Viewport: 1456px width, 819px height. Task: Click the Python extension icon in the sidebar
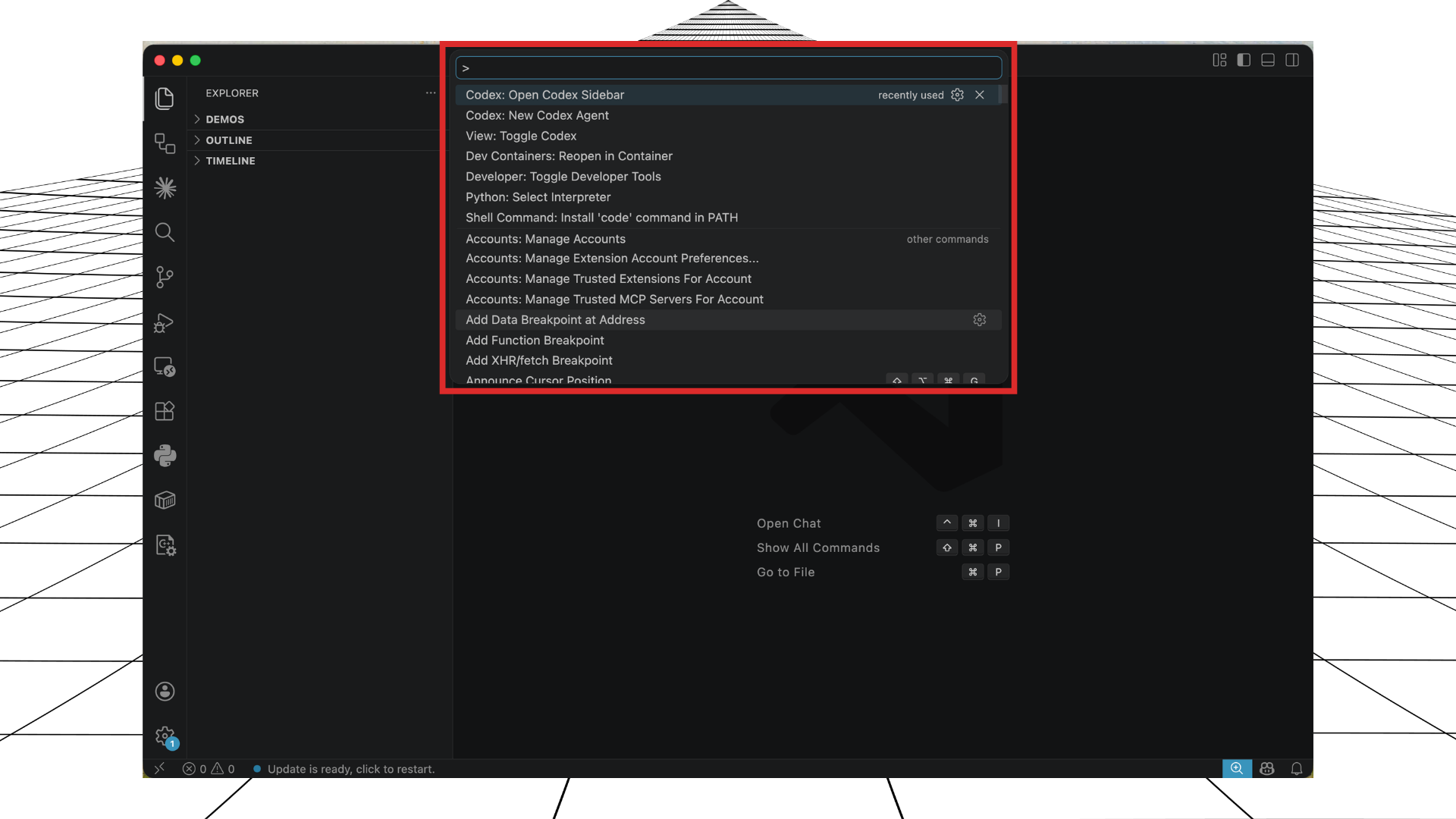pos(165,455)
